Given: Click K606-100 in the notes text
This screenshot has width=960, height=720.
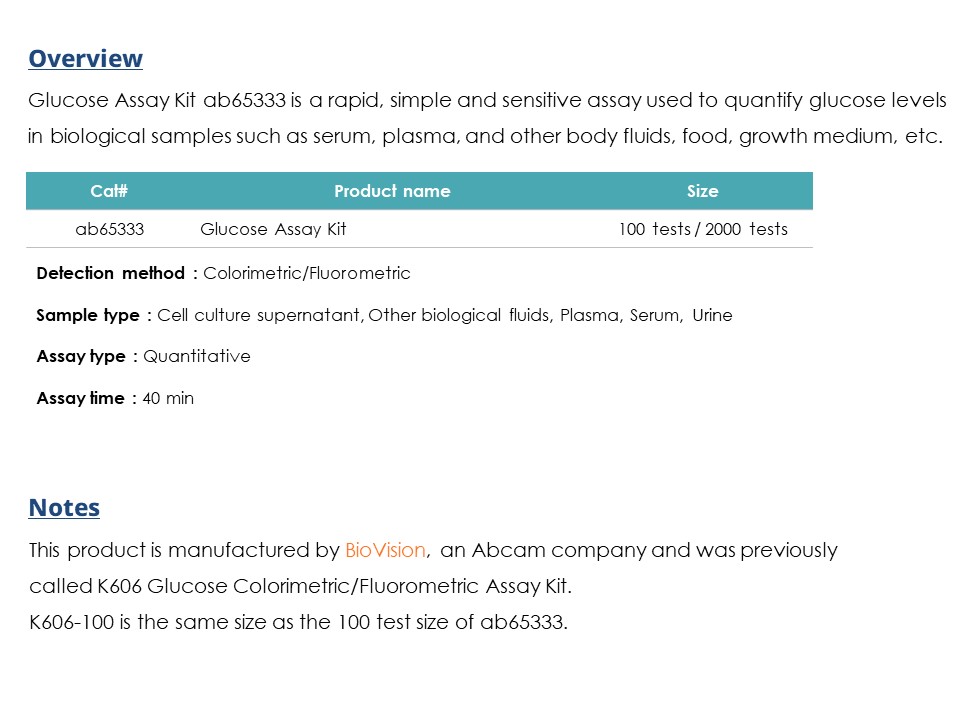Looking at the screenshot, I should point(72,622).
